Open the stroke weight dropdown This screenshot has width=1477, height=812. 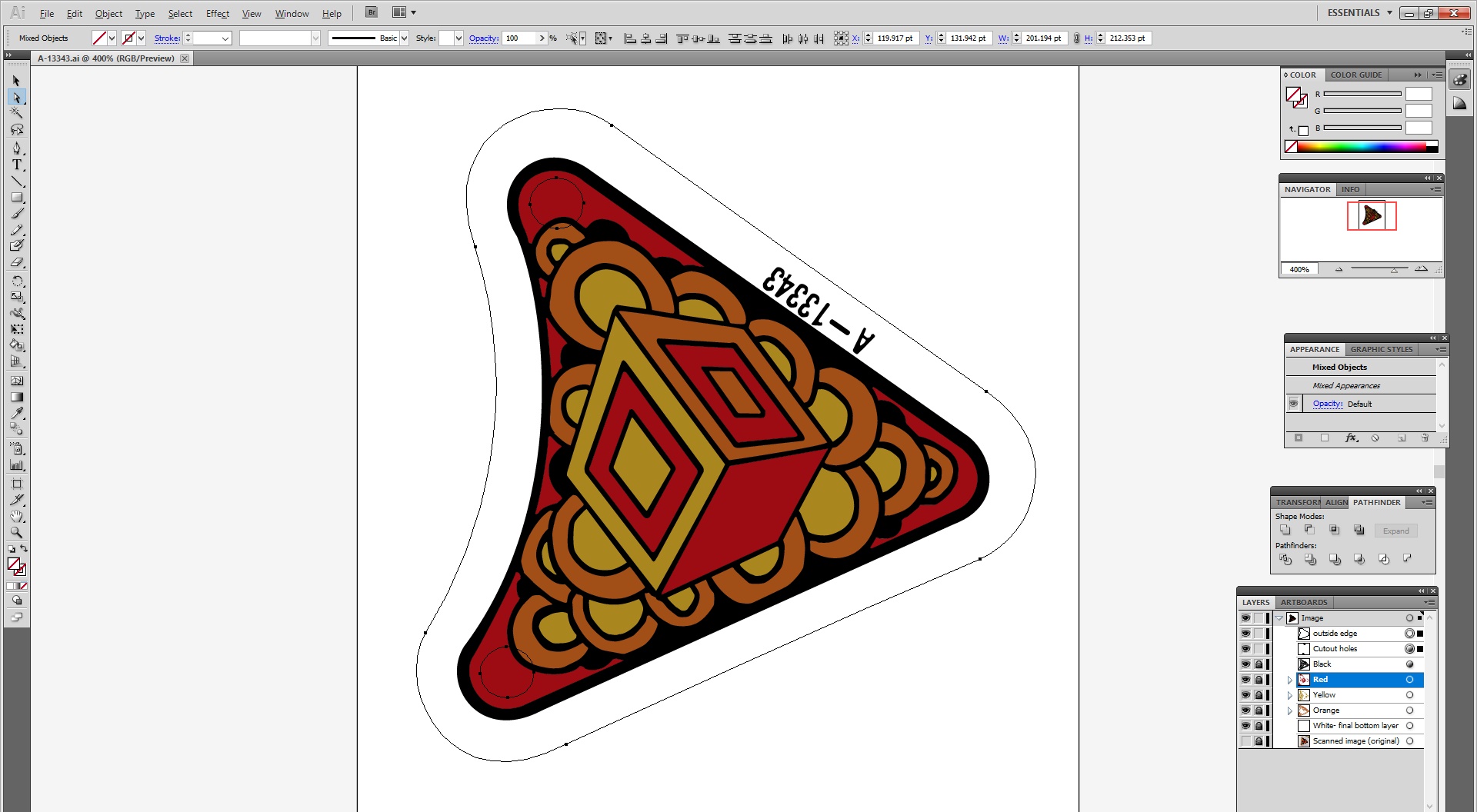(x=225, y=38)
